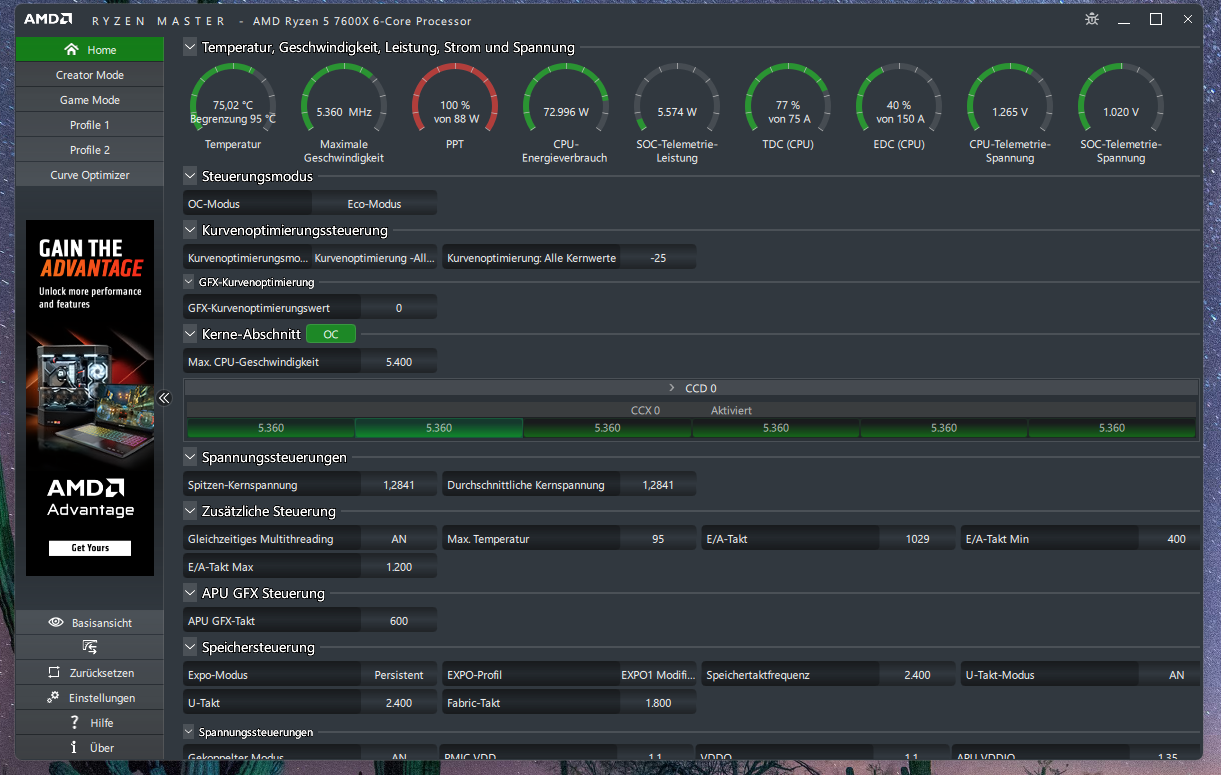Image resolution: width=1221 pixels, height=775 pixels.
Task: Click the Einstellungen gear icon
Action: pos(52,698)
